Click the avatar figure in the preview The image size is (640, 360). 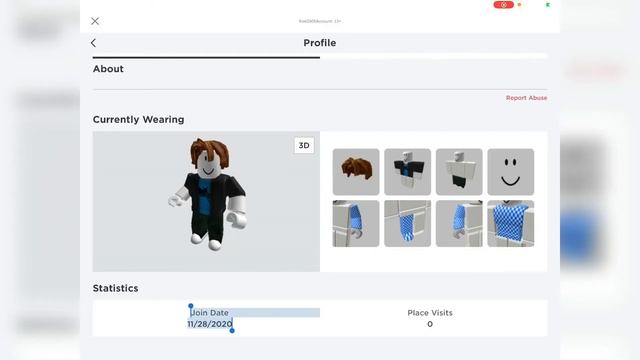(x=208, y=194)
